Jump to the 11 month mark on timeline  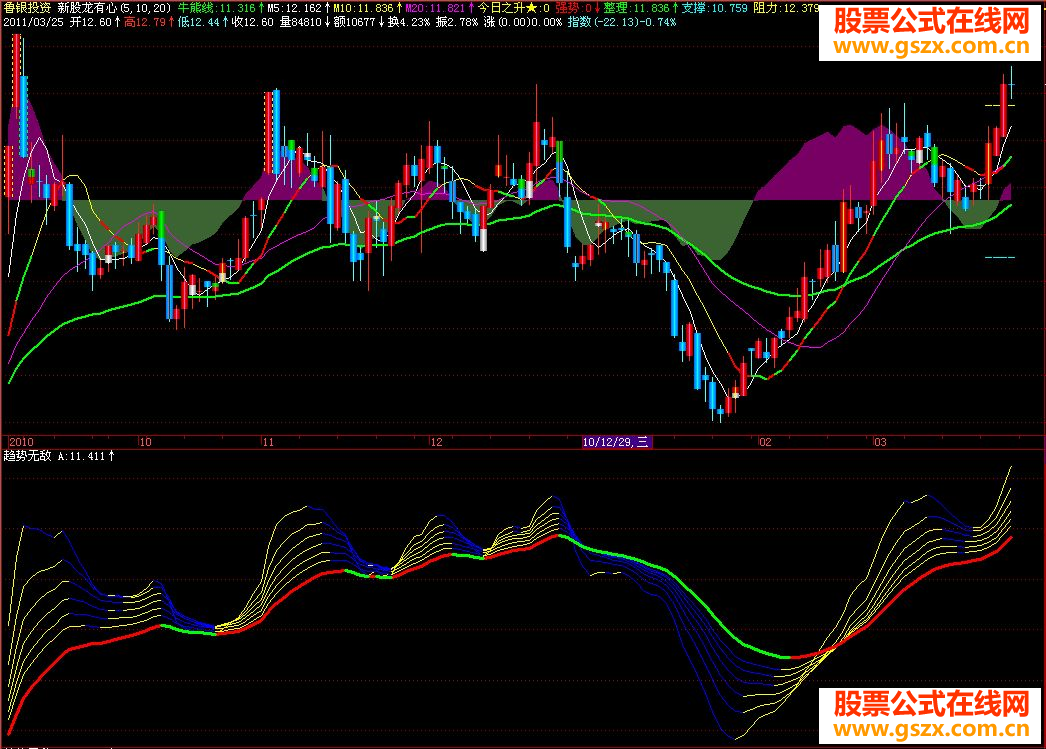[x=268, y=441]
